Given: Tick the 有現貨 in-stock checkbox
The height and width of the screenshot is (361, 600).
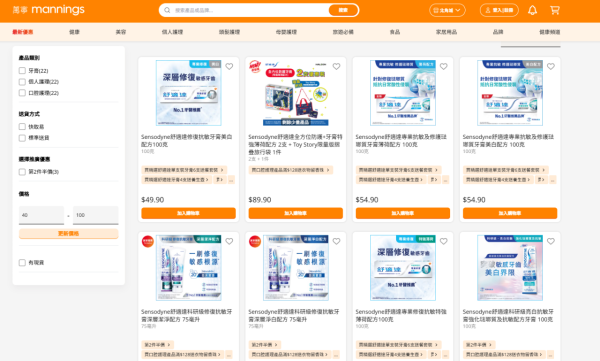Looking at the screenshot, I should click(22, 262).
